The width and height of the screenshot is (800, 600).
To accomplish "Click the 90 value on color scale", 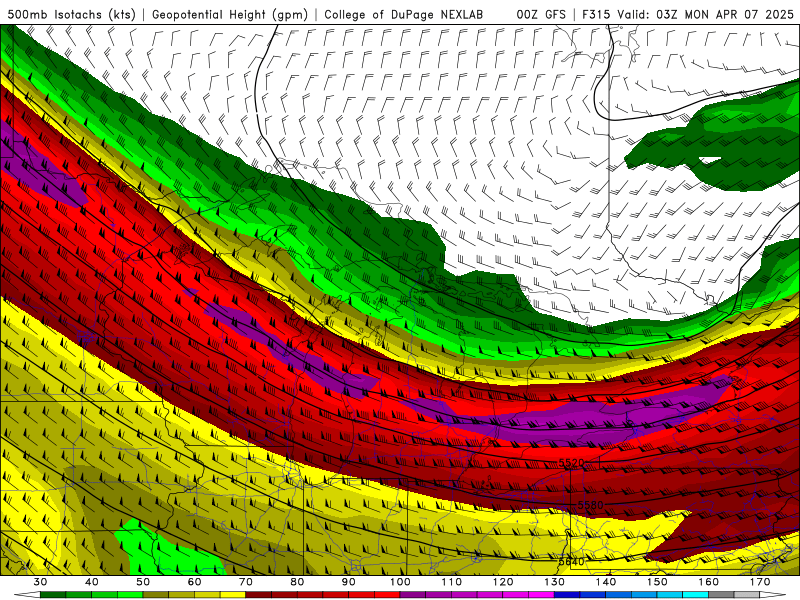I will pos(349,582).
